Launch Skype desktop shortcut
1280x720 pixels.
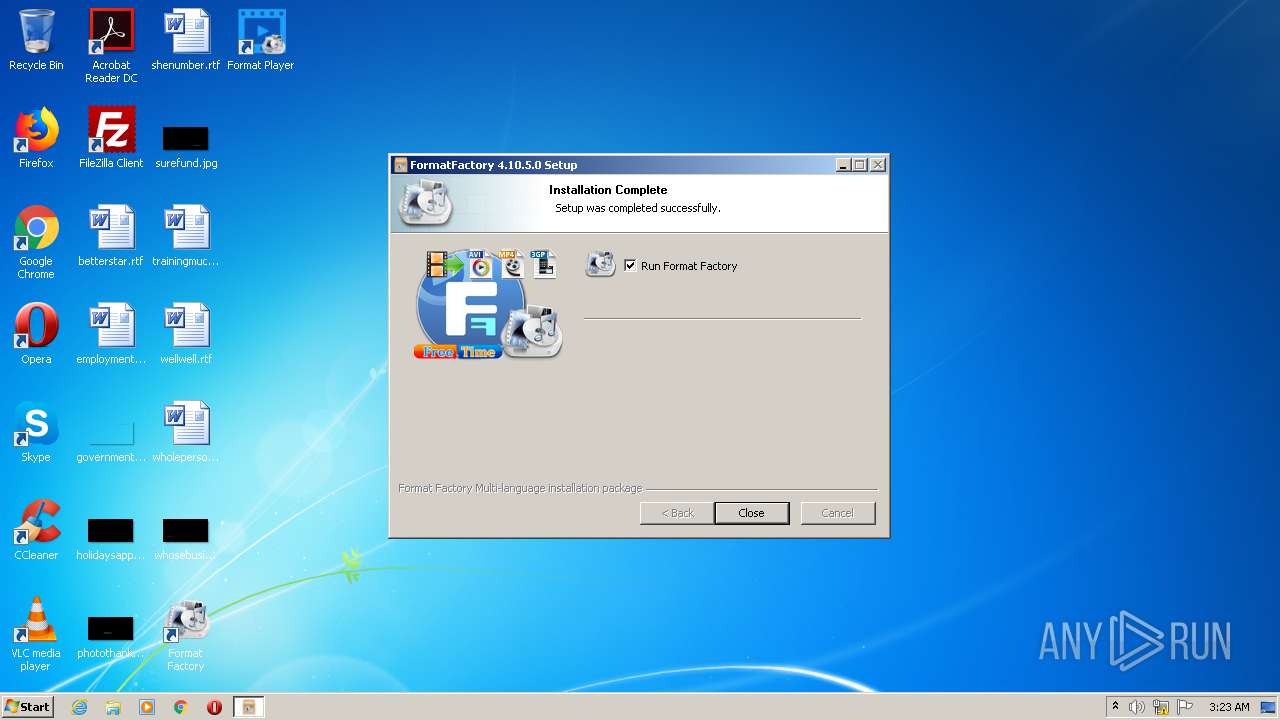point(36,432)
